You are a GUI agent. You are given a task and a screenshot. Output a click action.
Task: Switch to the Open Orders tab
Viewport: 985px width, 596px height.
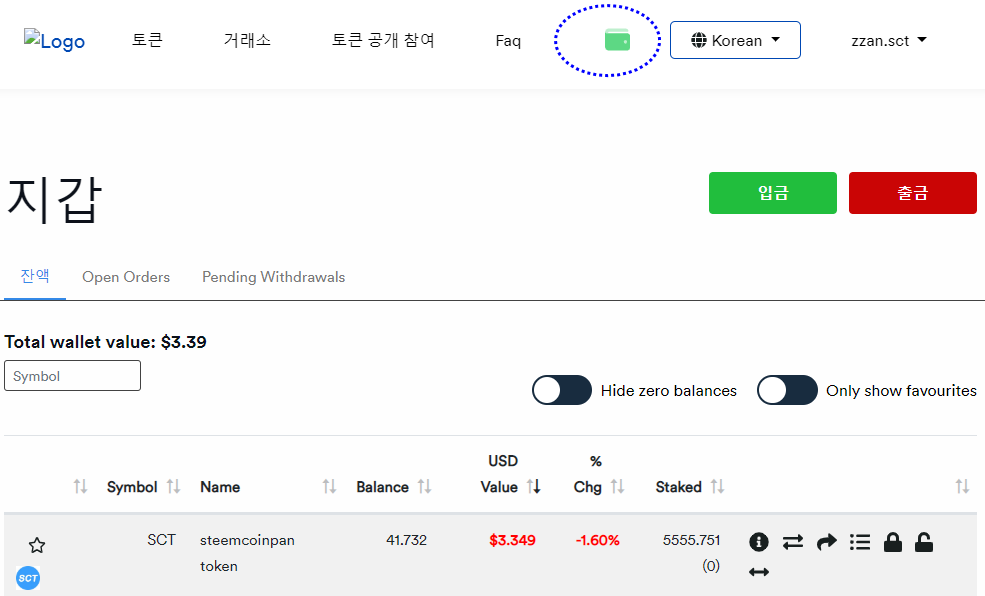click(x=126, y=277)
